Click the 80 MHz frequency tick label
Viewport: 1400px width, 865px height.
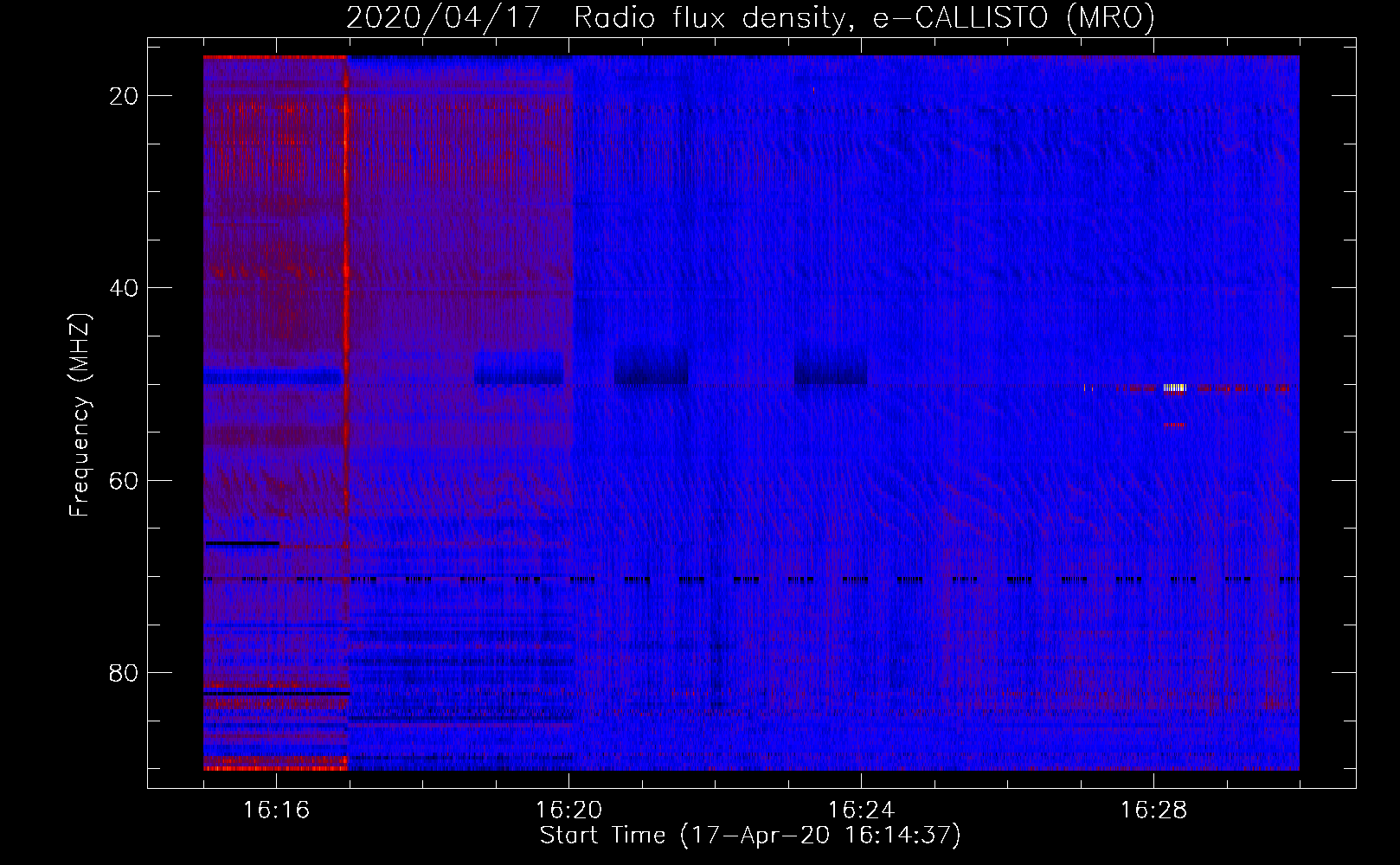click(x=124, y=672)
